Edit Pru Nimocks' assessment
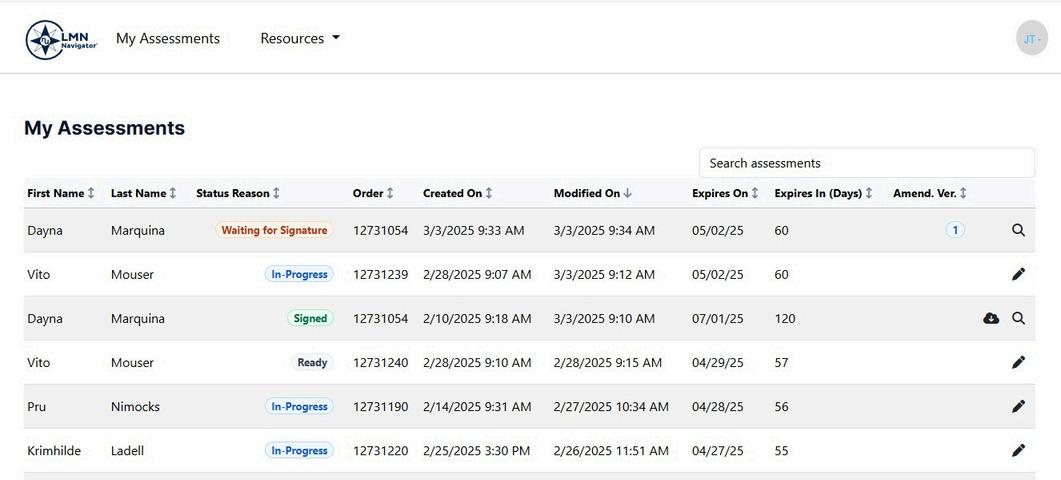Screen dimensions: 1061x480 tap(1018, 406)
